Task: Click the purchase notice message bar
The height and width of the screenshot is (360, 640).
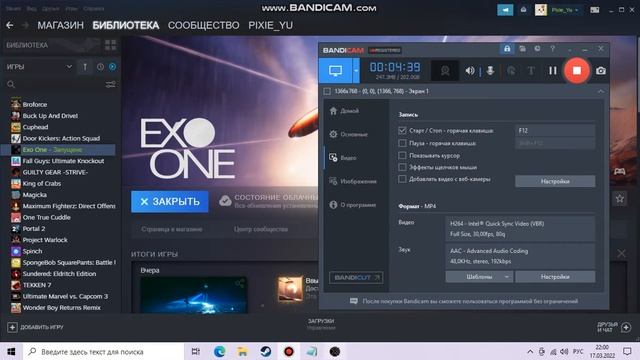Action: click(464, 301)
